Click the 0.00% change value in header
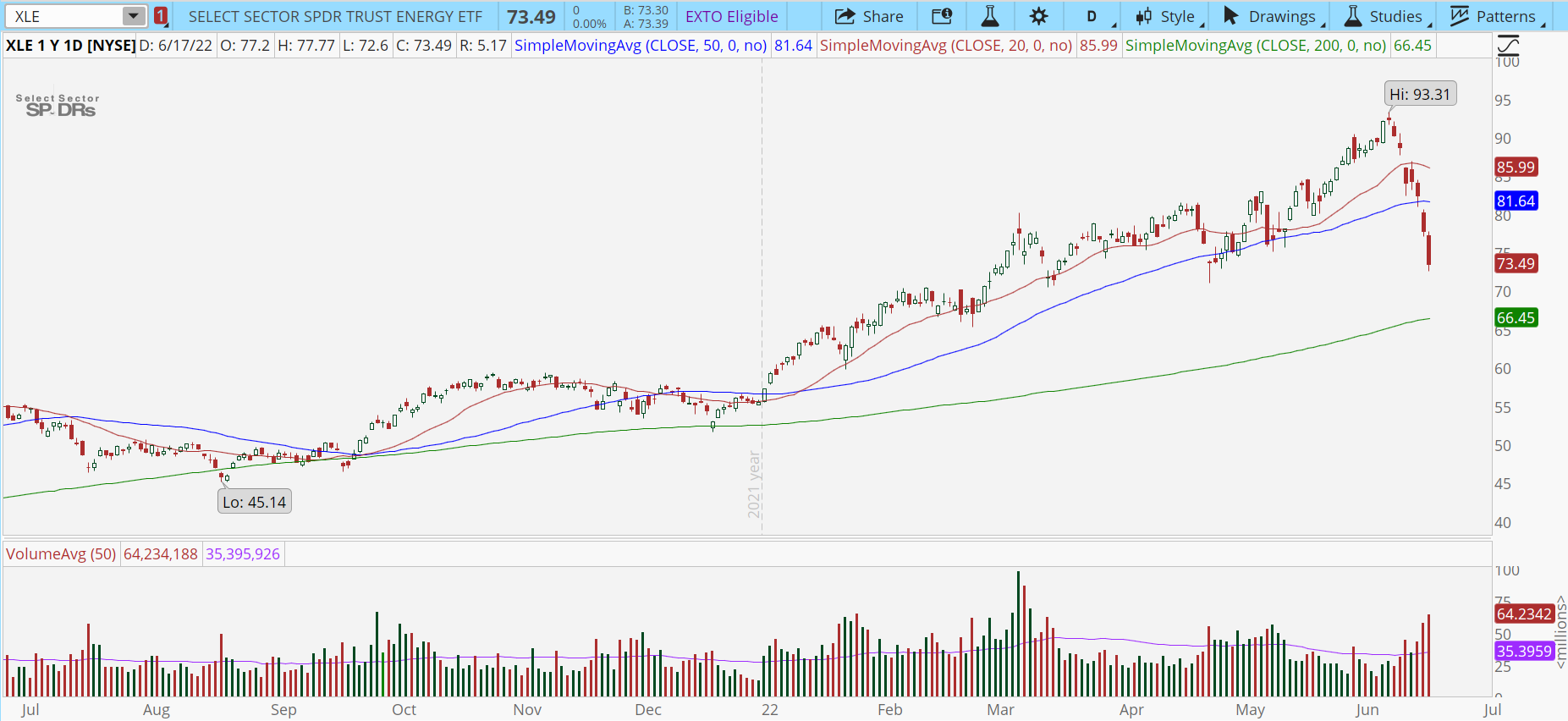 589,24
